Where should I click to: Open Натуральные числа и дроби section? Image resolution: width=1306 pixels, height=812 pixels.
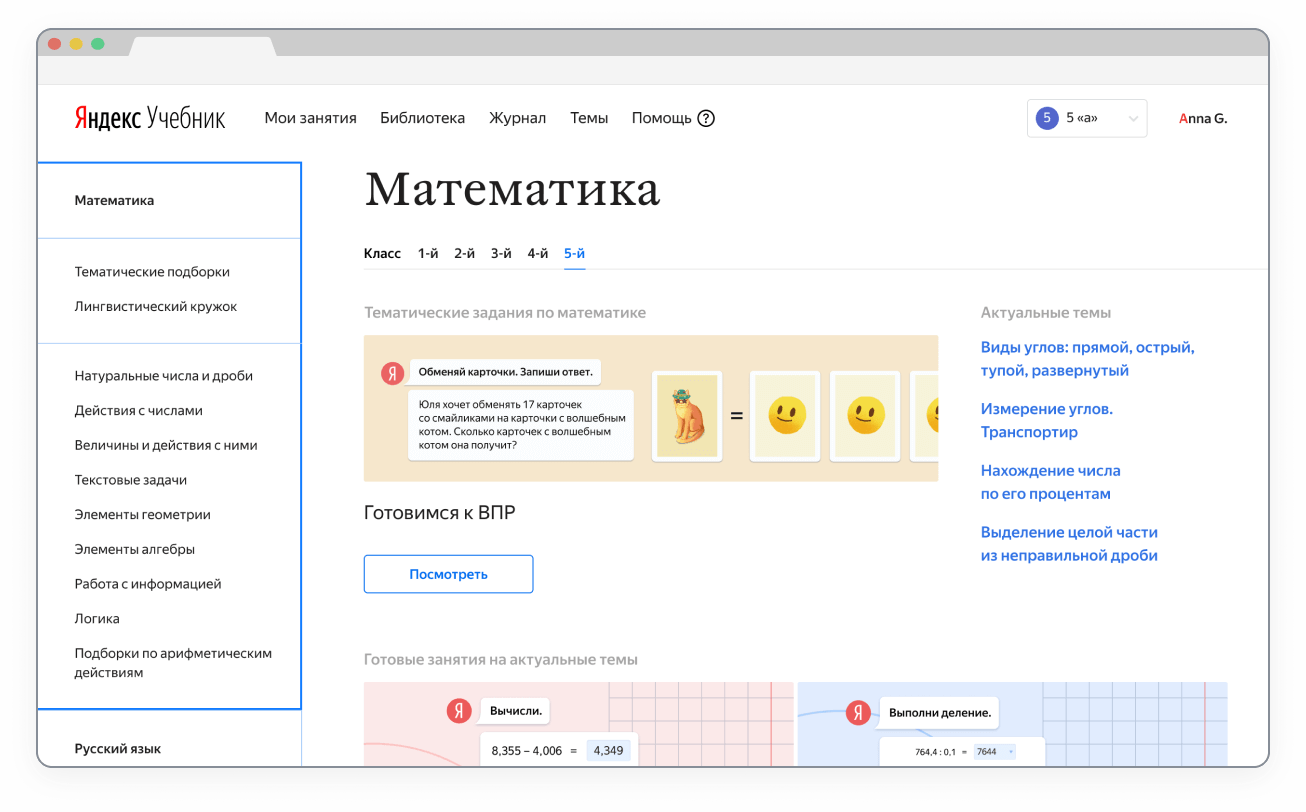[164, 376]
